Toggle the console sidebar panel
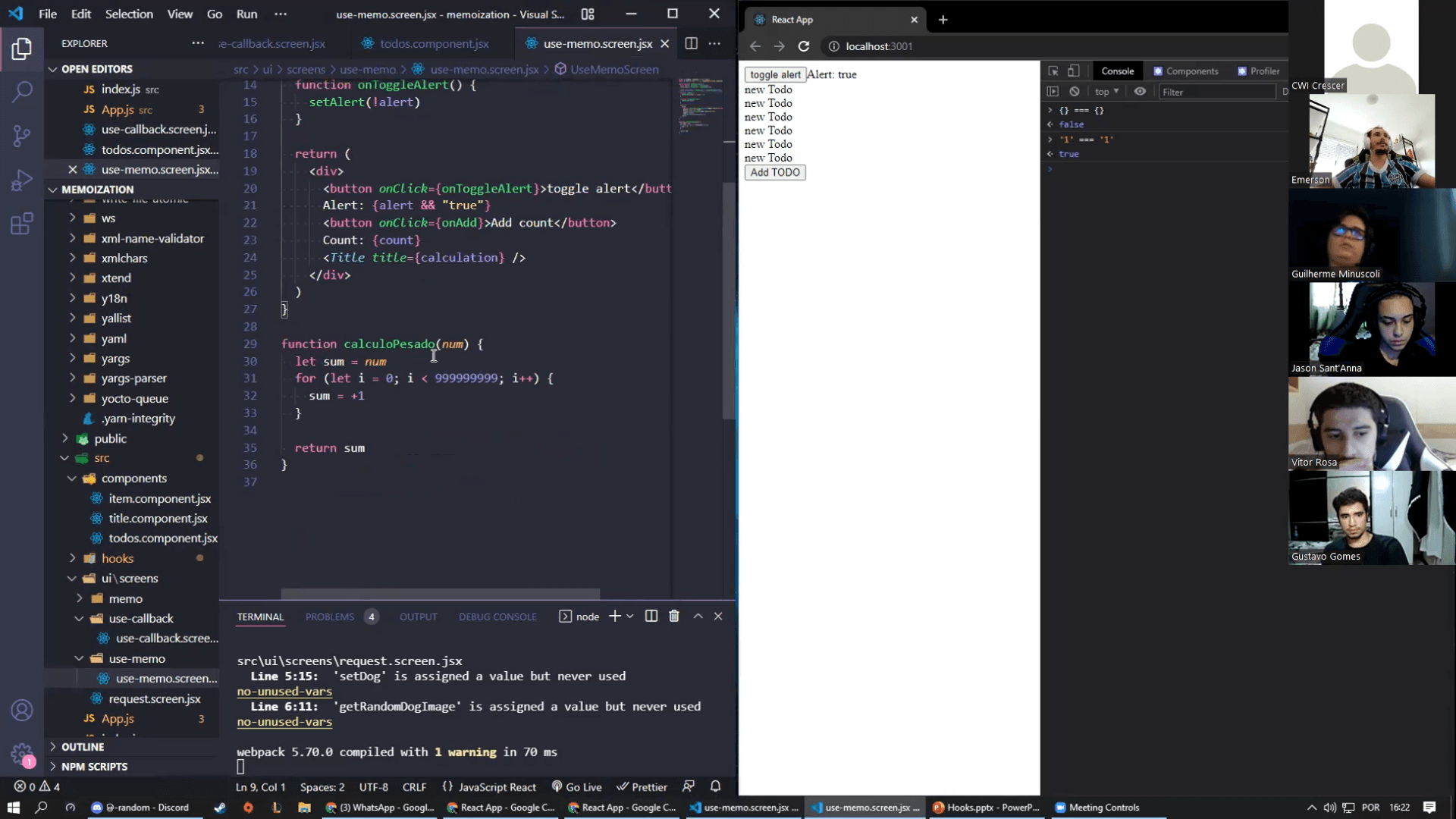 pyautogui.click(x=1053, y=92)
